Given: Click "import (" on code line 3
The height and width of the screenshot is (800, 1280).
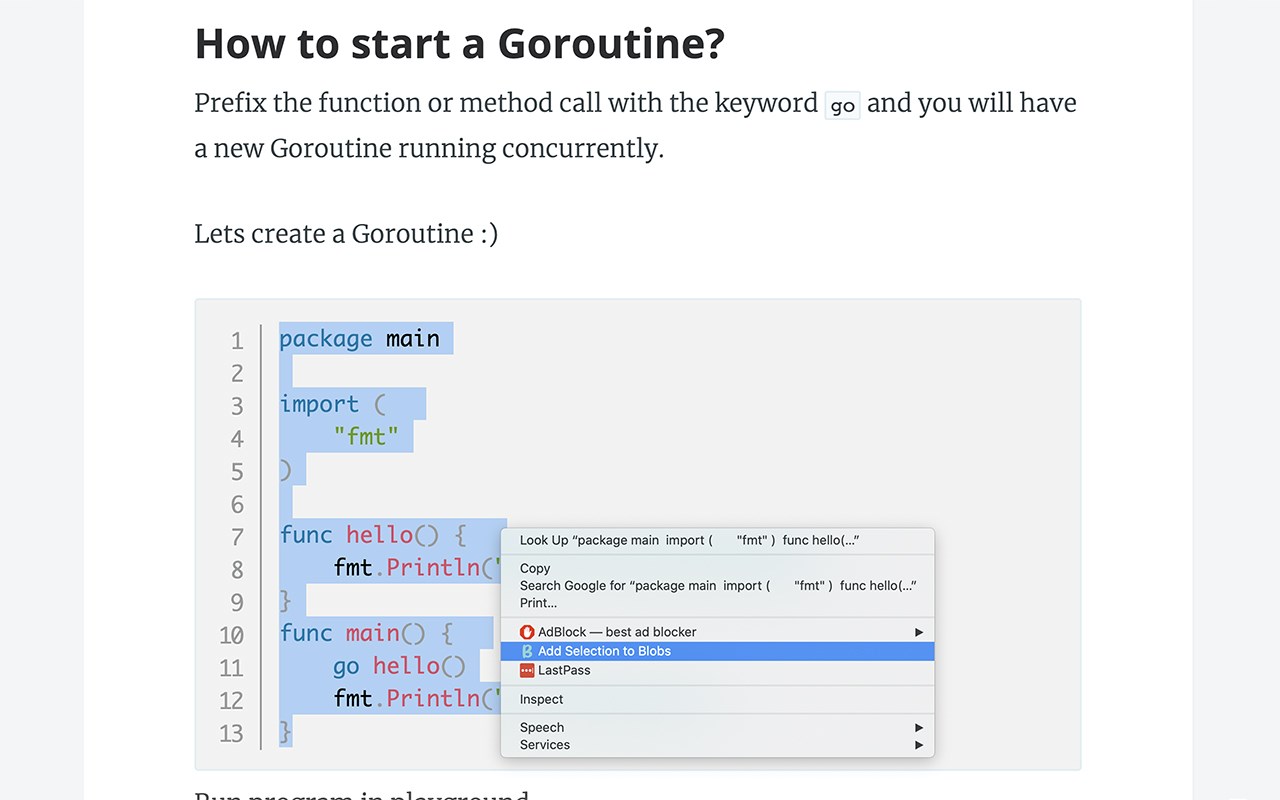Looking at the screenshot, I should (332, 404).
